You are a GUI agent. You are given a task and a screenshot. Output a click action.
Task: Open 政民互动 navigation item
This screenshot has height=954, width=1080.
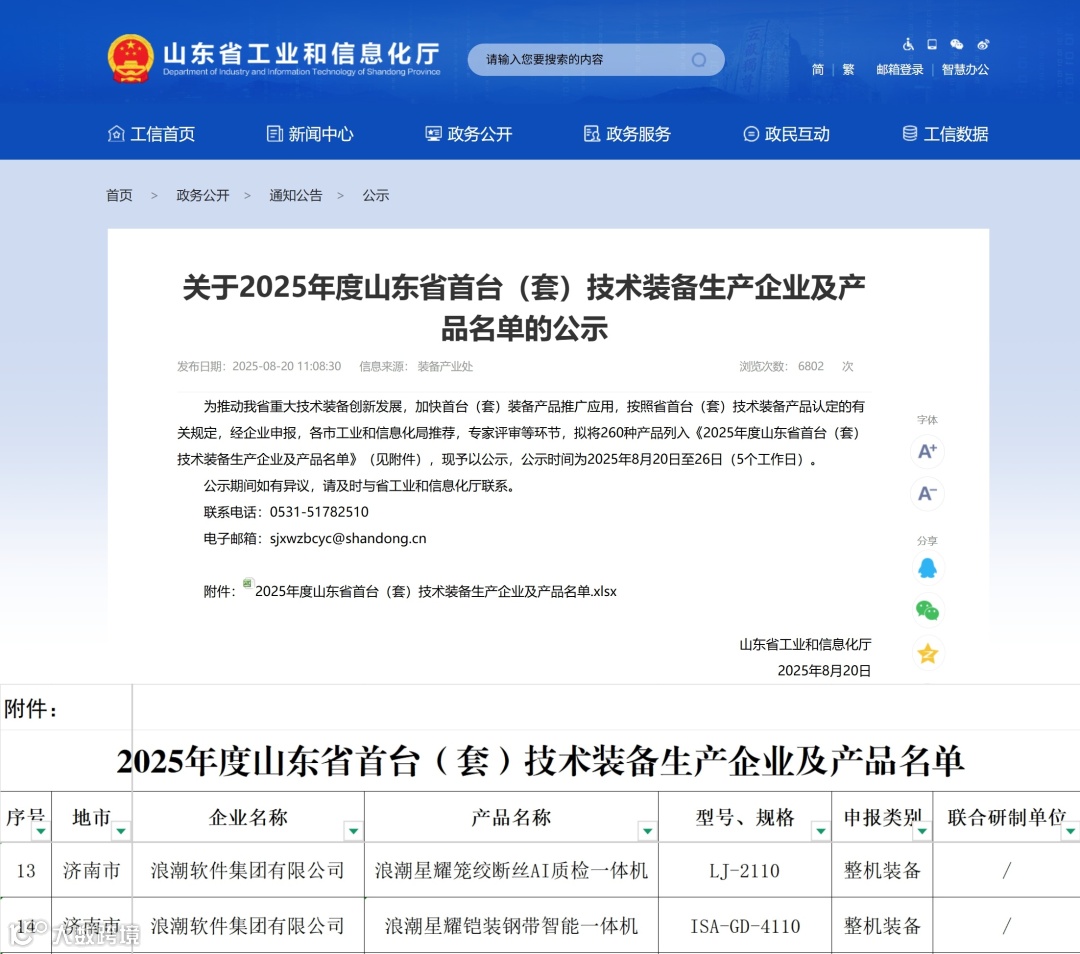pos(786,134)
